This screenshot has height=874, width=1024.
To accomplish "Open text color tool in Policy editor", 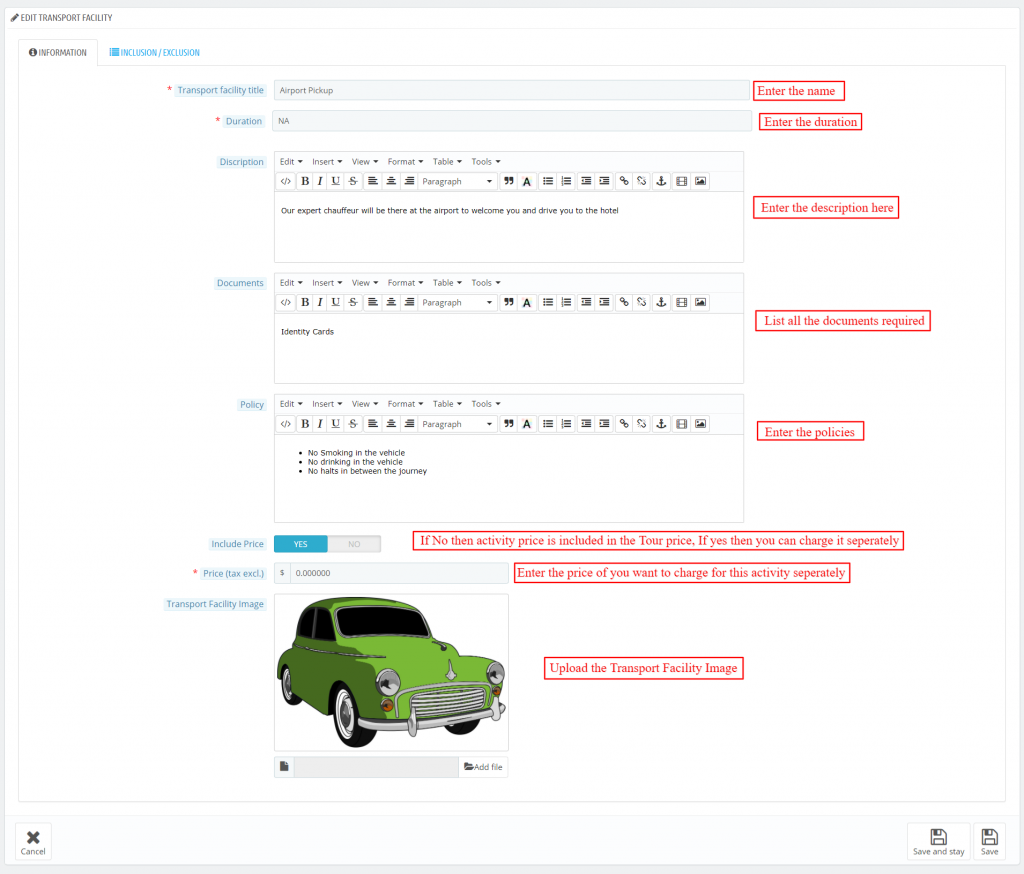I will (x=526, y=423).
